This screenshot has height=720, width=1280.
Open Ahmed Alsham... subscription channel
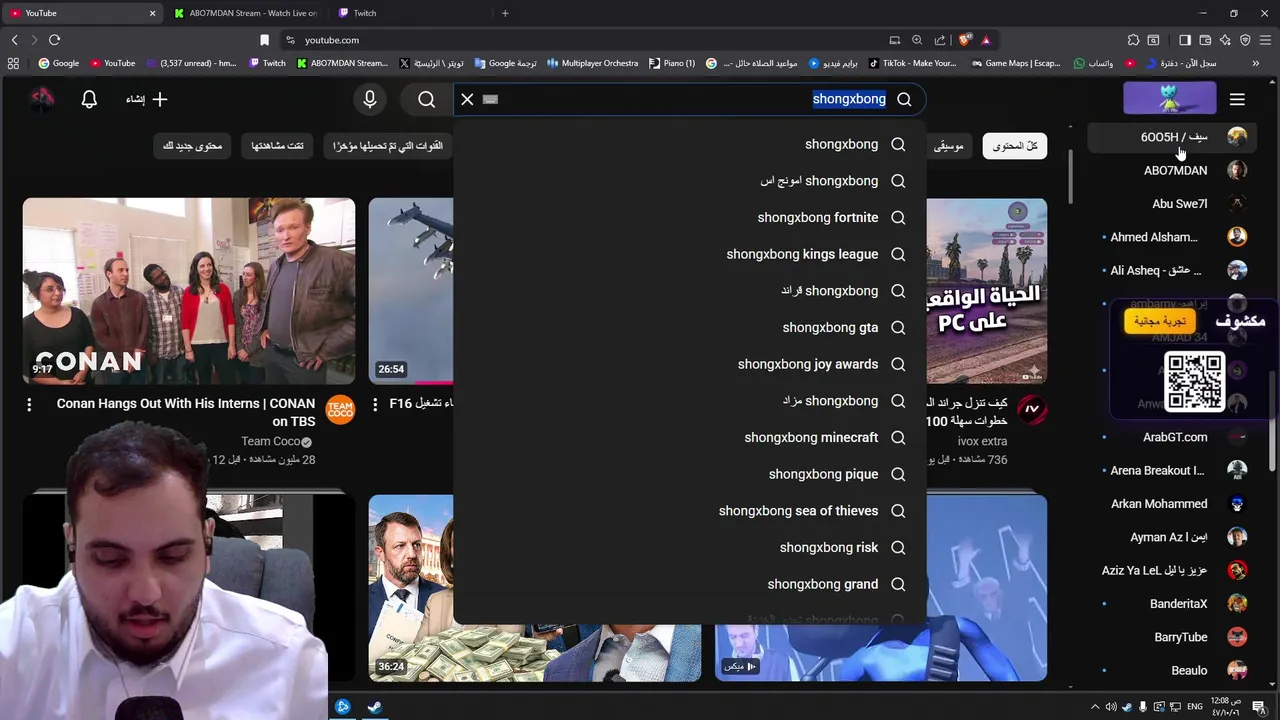(x=1170, y=237)
